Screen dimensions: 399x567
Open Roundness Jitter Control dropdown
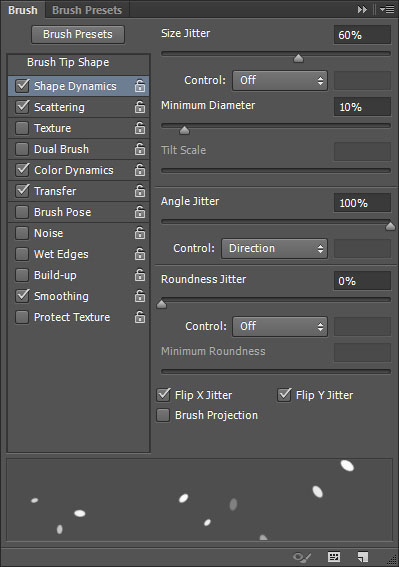click(x=280, y=327)
